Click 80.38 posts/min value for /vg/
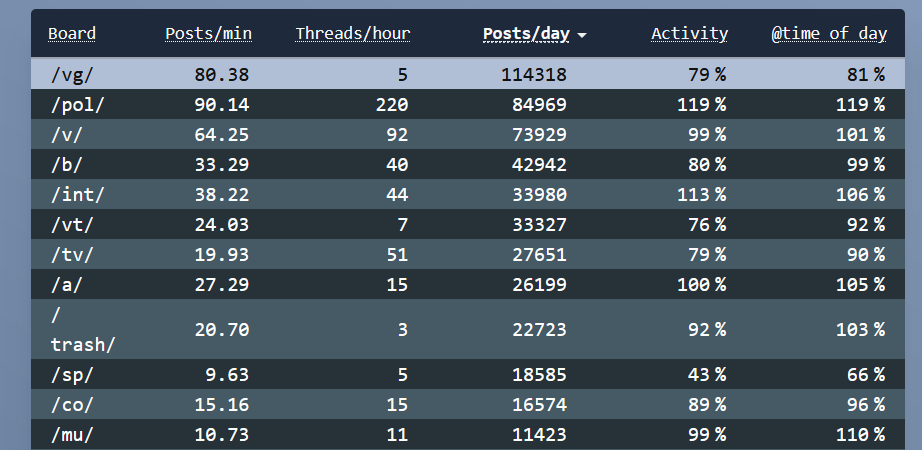The height and width of the screenshot is (450, 922). click(x=222, y=75)
